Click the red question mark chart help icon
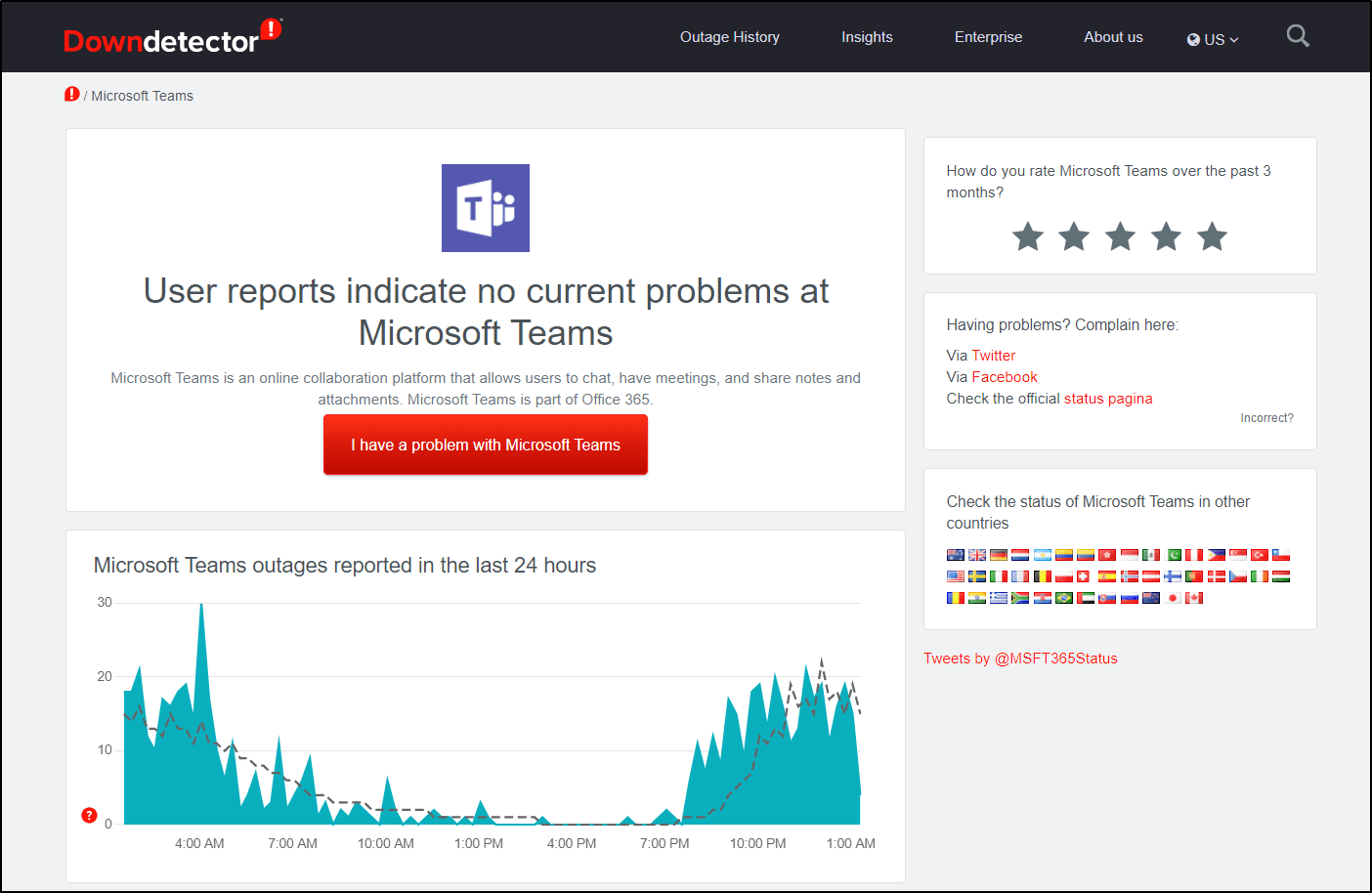This screenshot has height=893, width=1372. coord(89,815)
